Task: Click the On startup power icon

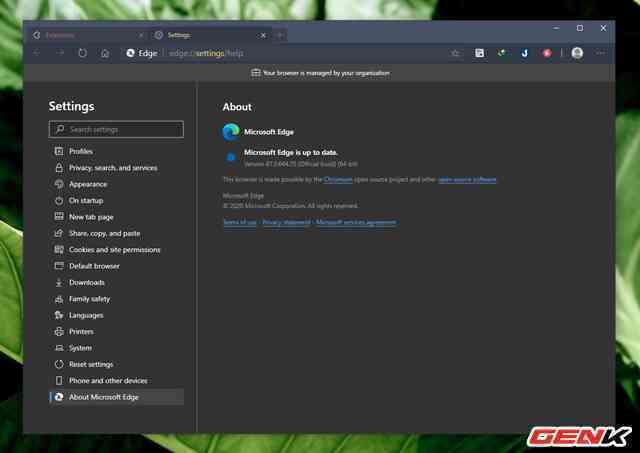Action: coord(59,200)
